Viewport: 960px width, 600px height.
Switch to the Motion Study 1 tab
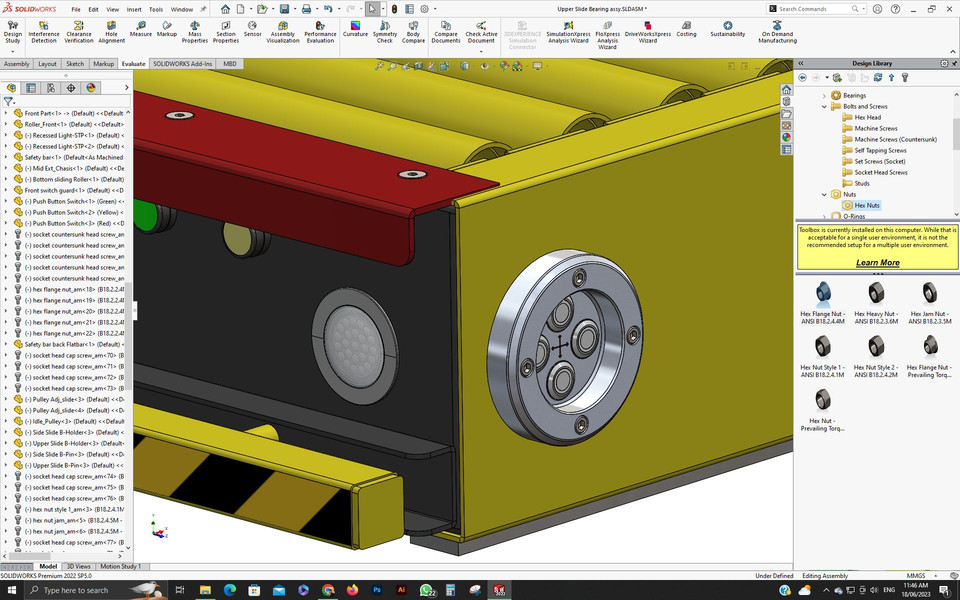tap(120, 566)
